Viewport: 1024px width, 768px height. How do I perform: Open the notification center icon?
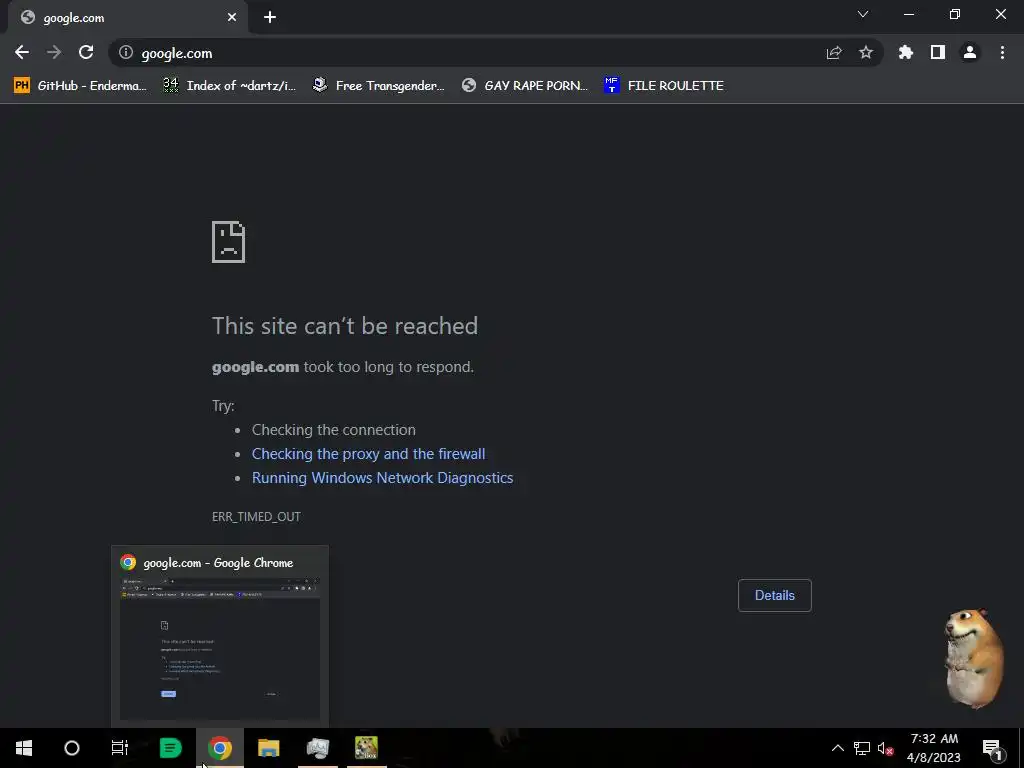992,748
